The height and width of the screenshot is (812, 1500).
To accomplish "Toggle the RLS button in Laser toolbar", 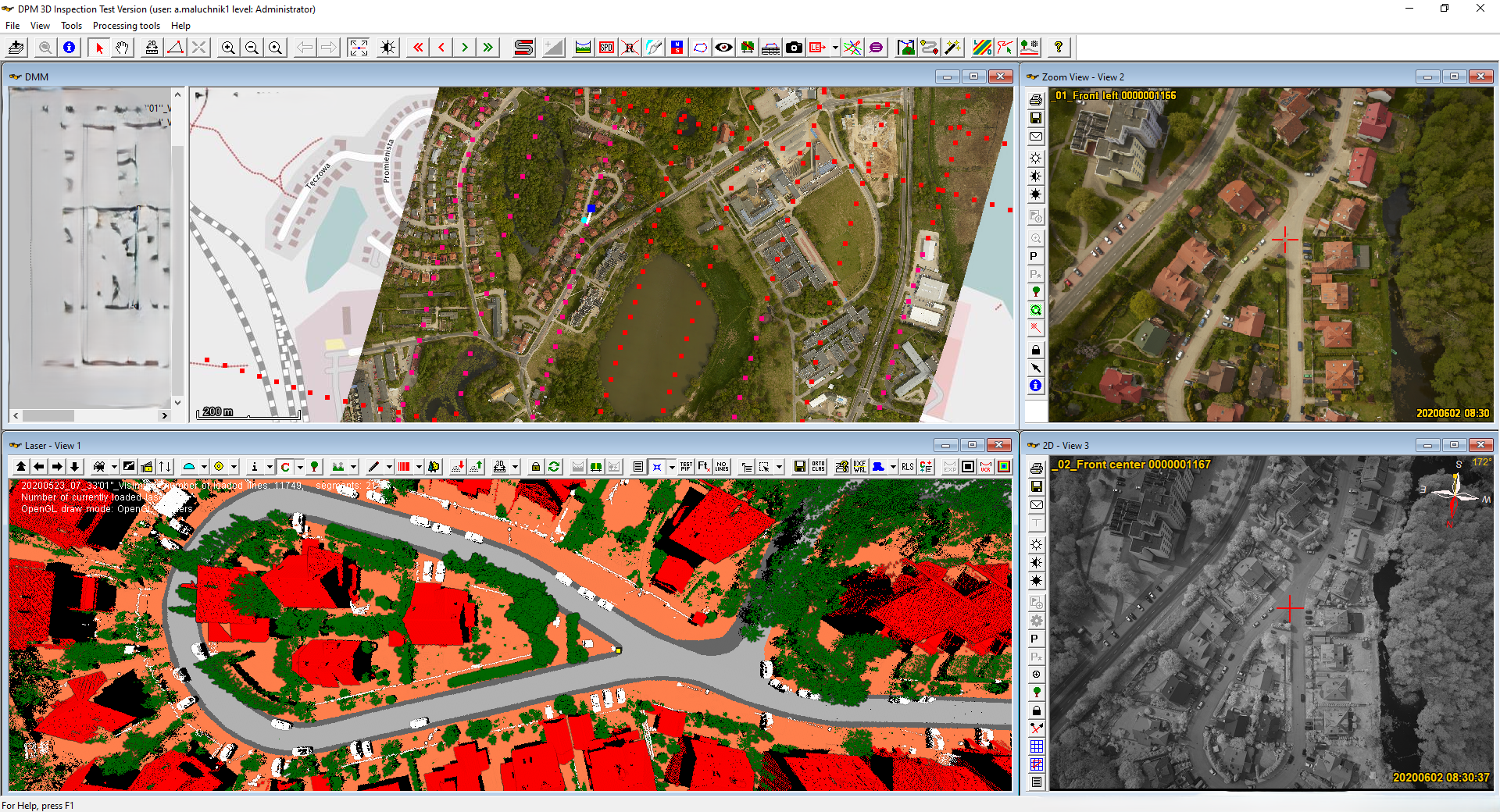I will (x=907, y=467).
